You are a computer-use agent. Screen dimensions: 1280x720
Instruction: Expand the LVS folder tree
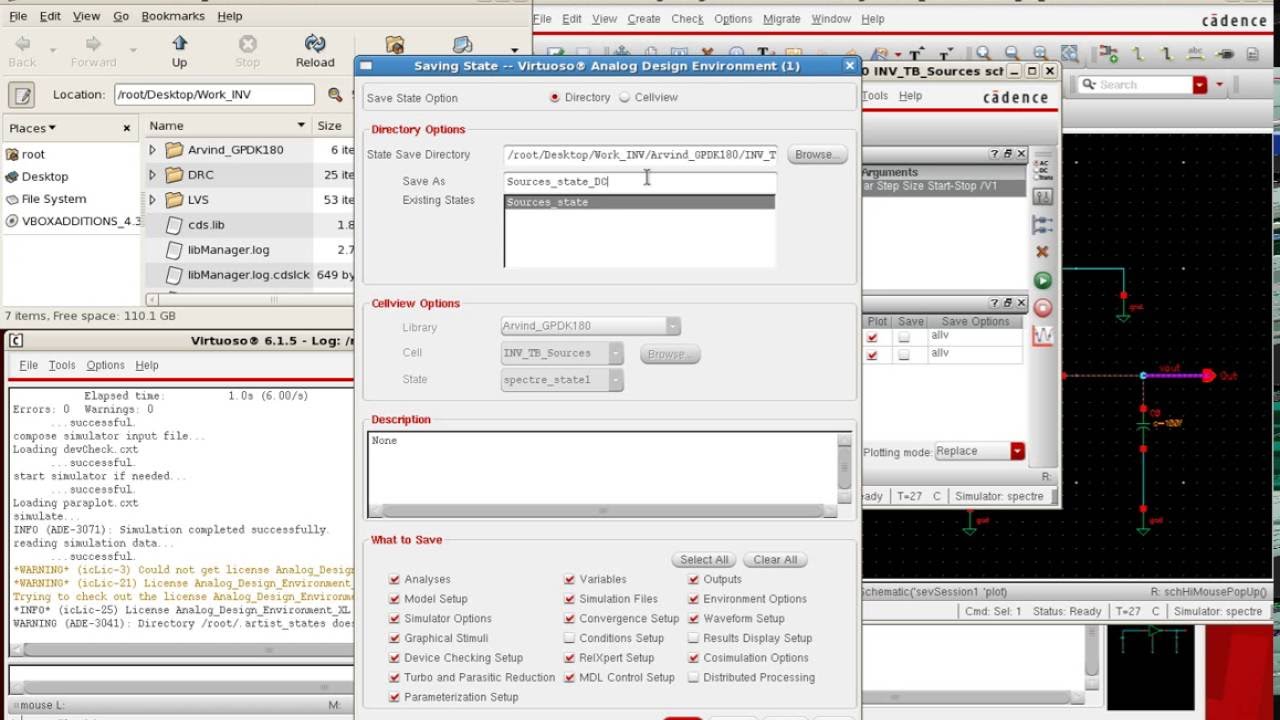point(153,199)
